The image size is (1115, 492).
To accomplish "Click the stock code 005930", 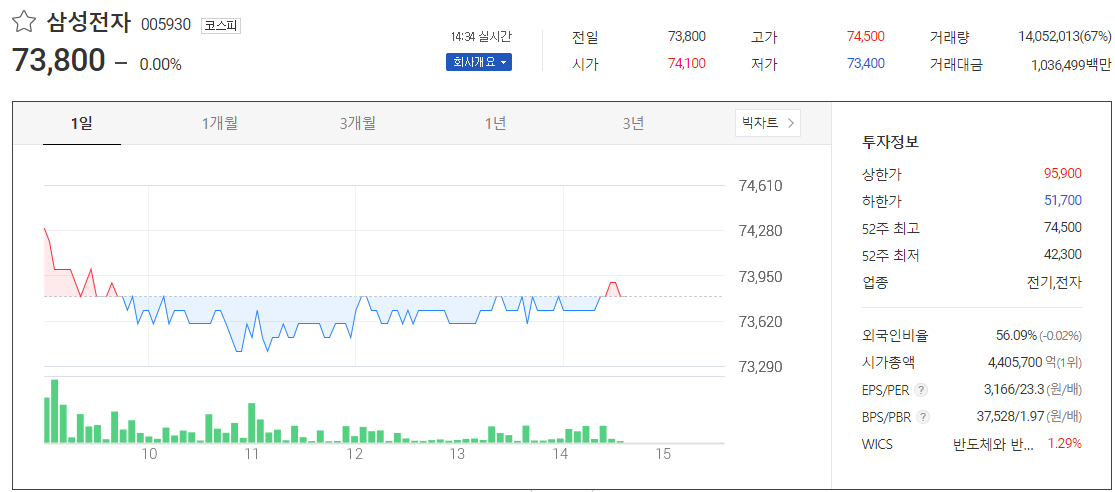I will [x=166, y=25].
